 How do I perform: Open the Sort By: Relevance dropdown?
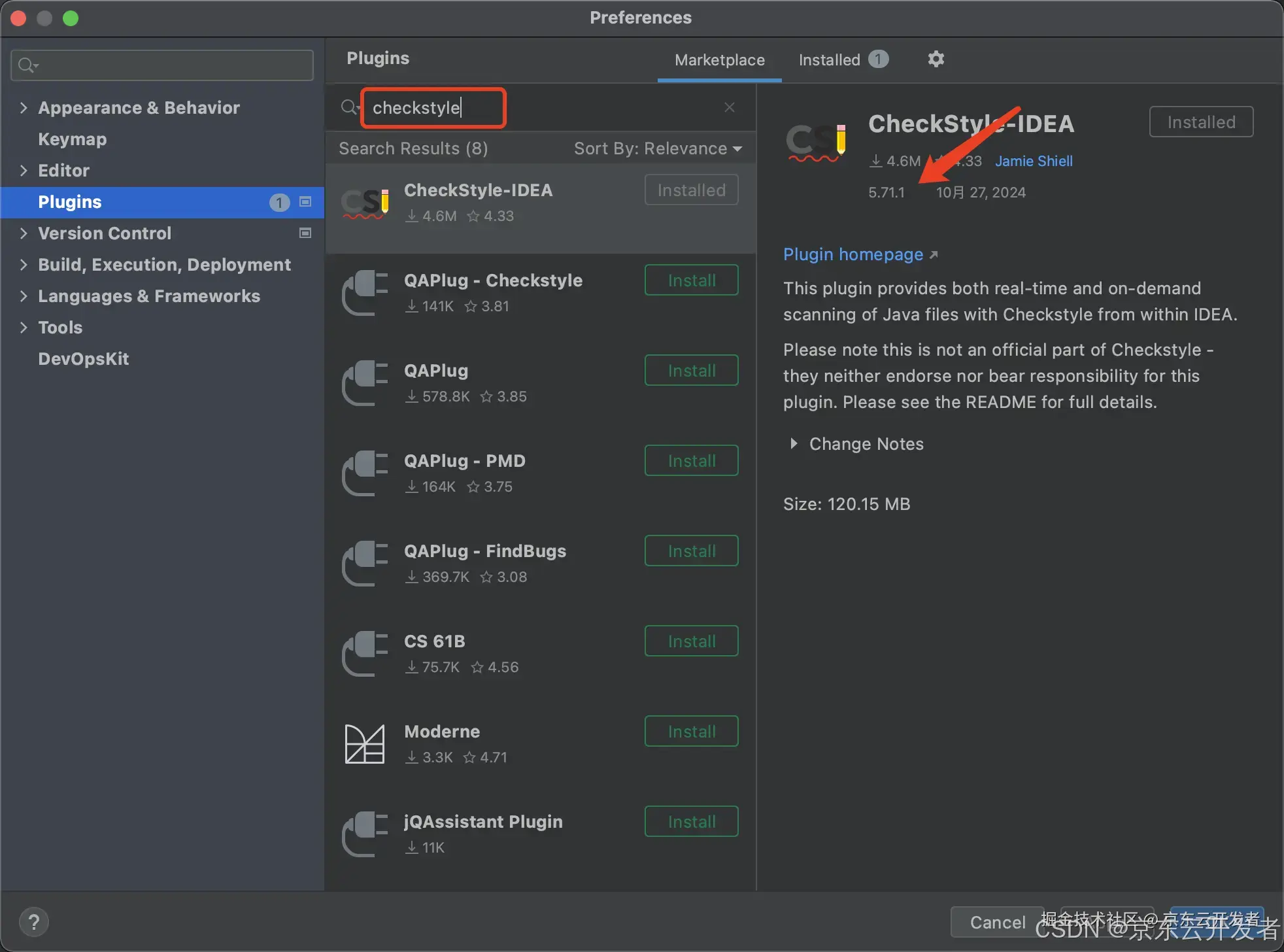[657, 148]
